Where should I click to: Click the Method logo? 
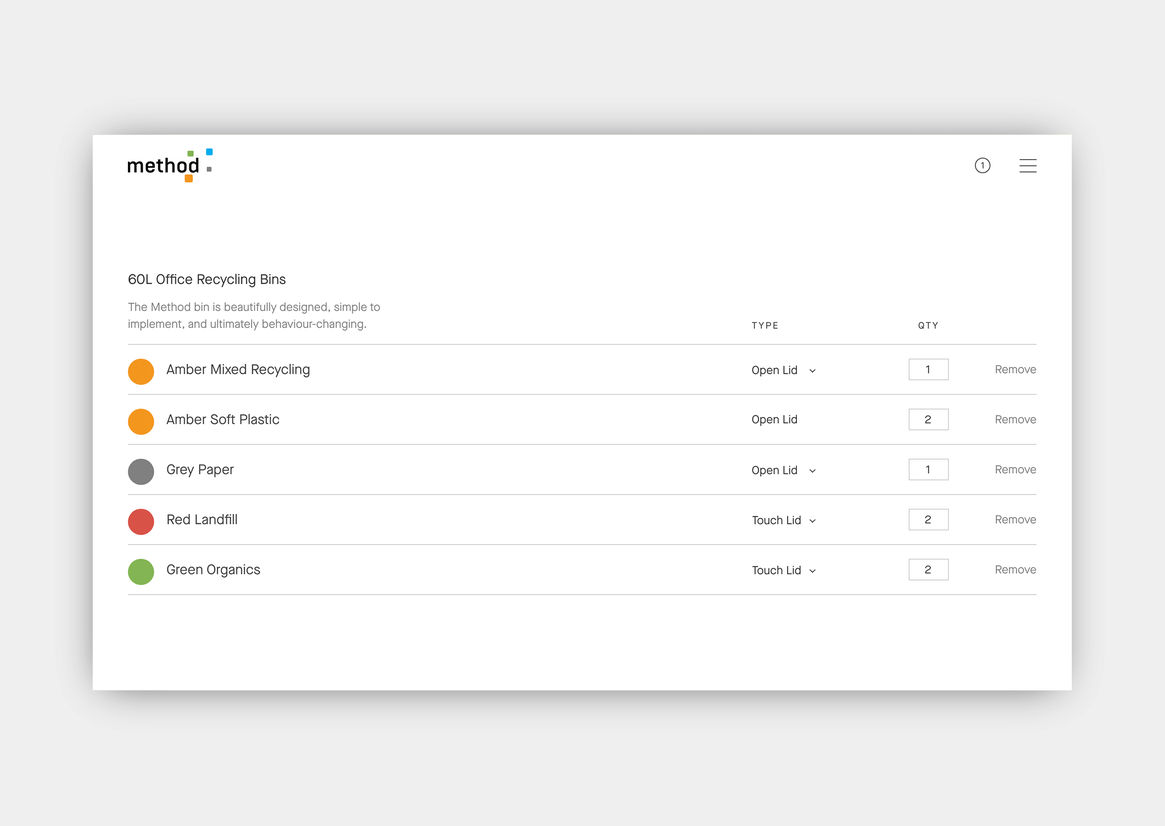click(169, 166)
